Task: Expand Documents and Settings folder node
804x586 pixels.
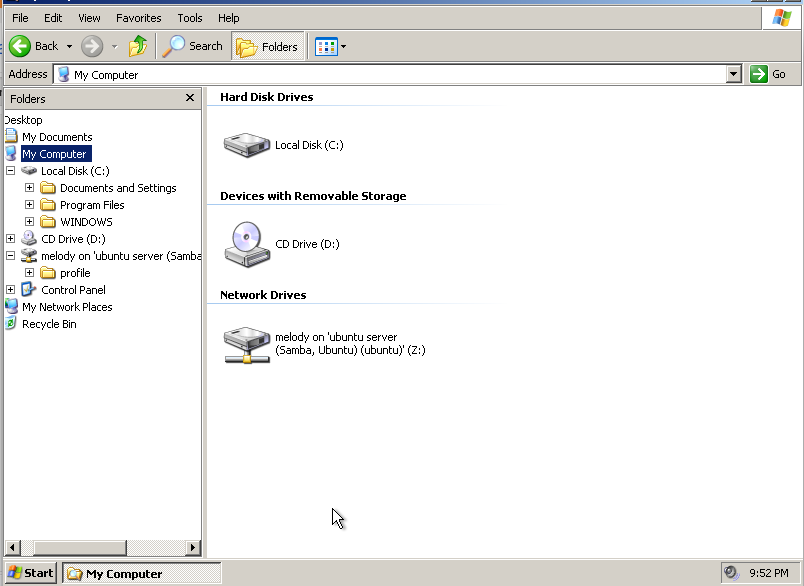Action: point(30,188)
